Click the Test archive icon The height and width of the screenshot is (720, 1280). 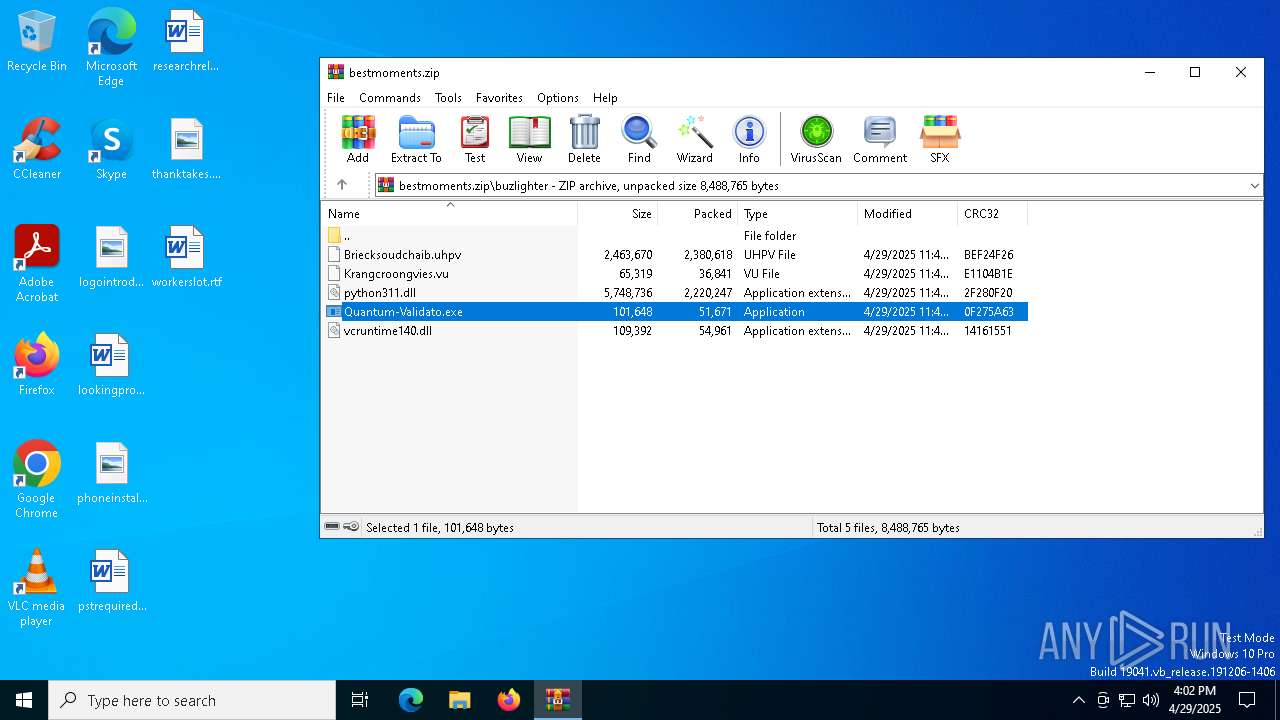coord(475,139)
